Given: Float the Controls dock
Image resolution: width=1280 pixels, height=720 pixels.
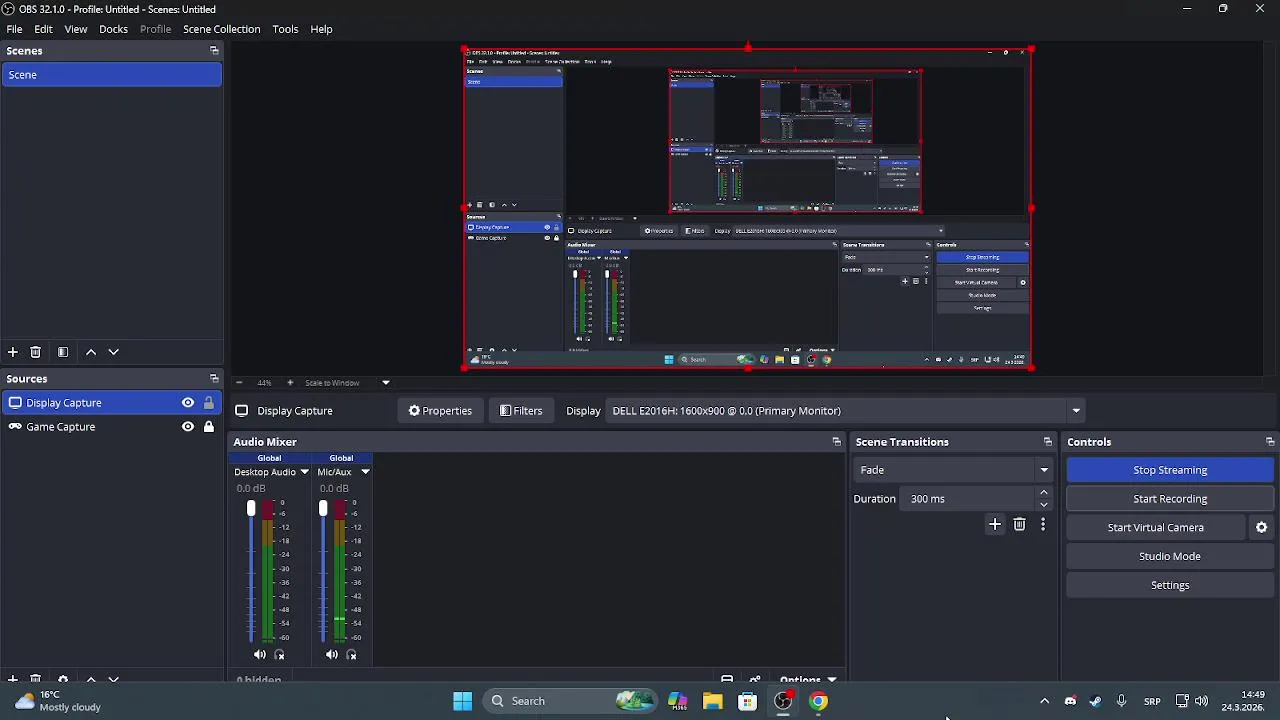Looking at the screenshot, I should [1270, 442].
